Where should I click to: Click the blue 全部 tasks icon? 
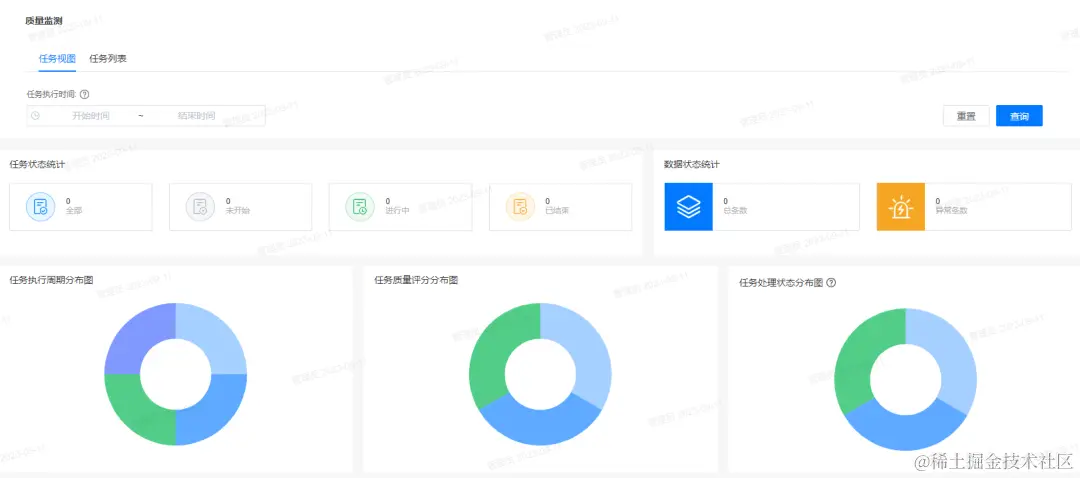(x=41, y=207)
